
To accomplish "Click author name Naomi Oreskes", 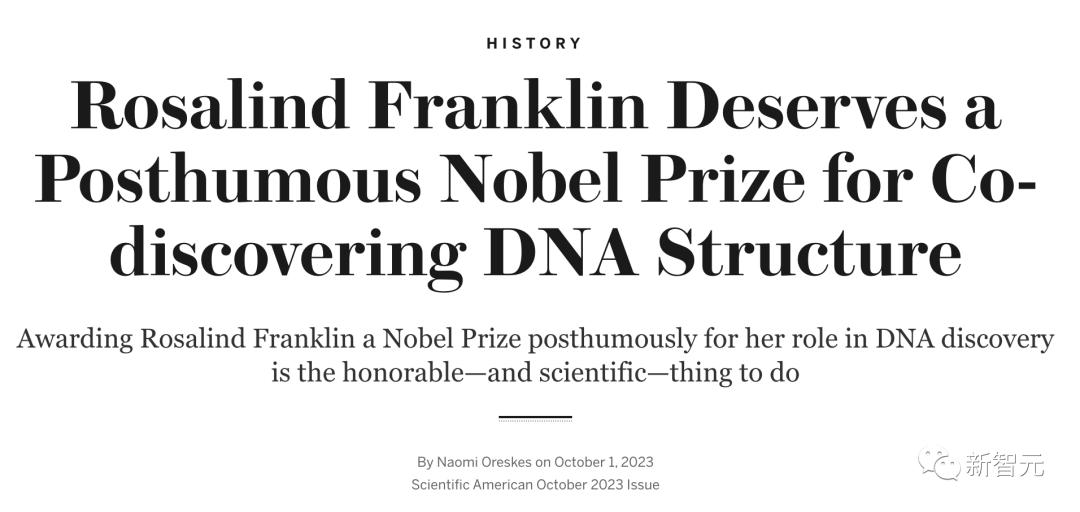I will (x=485, y=462).
